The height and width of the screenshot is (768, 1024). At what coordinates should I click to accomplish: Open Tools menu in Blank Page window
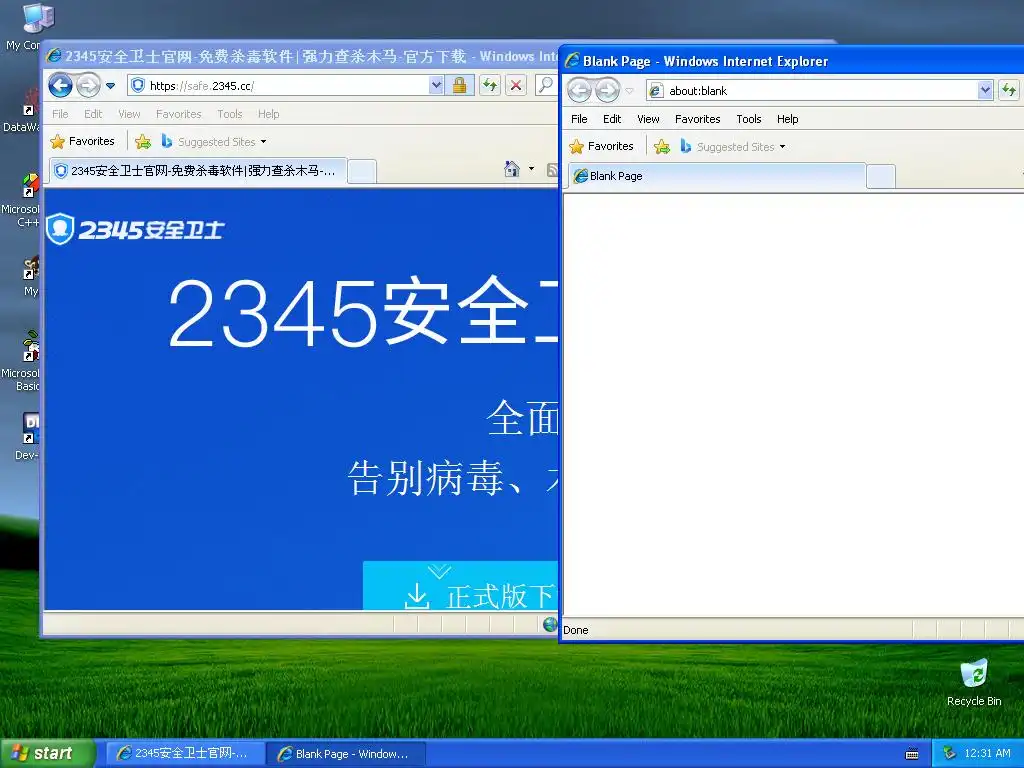[749, 119]
